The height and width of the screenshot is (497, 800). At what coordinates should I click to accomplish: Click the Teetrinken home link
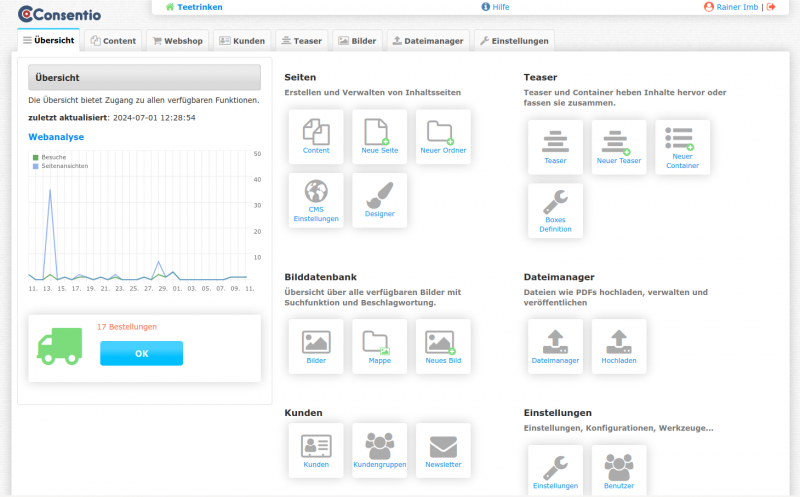194,7
